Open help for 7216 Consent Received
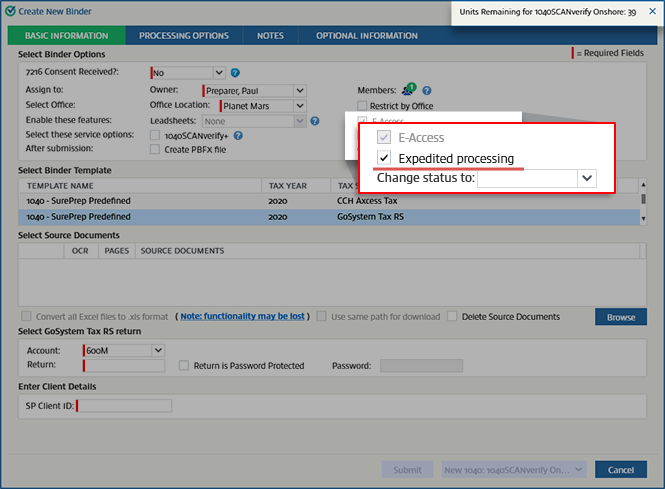Screen dimensions: 665x489 click(235, 73)
